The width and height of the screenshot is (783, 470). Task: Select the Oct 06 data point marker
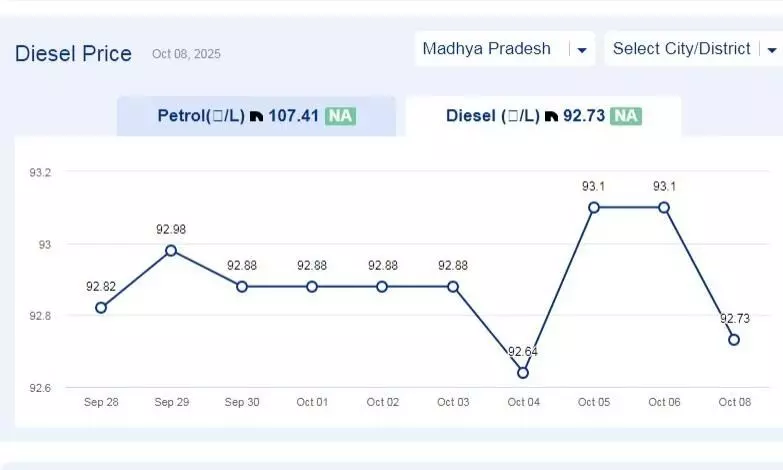(664, 207)
